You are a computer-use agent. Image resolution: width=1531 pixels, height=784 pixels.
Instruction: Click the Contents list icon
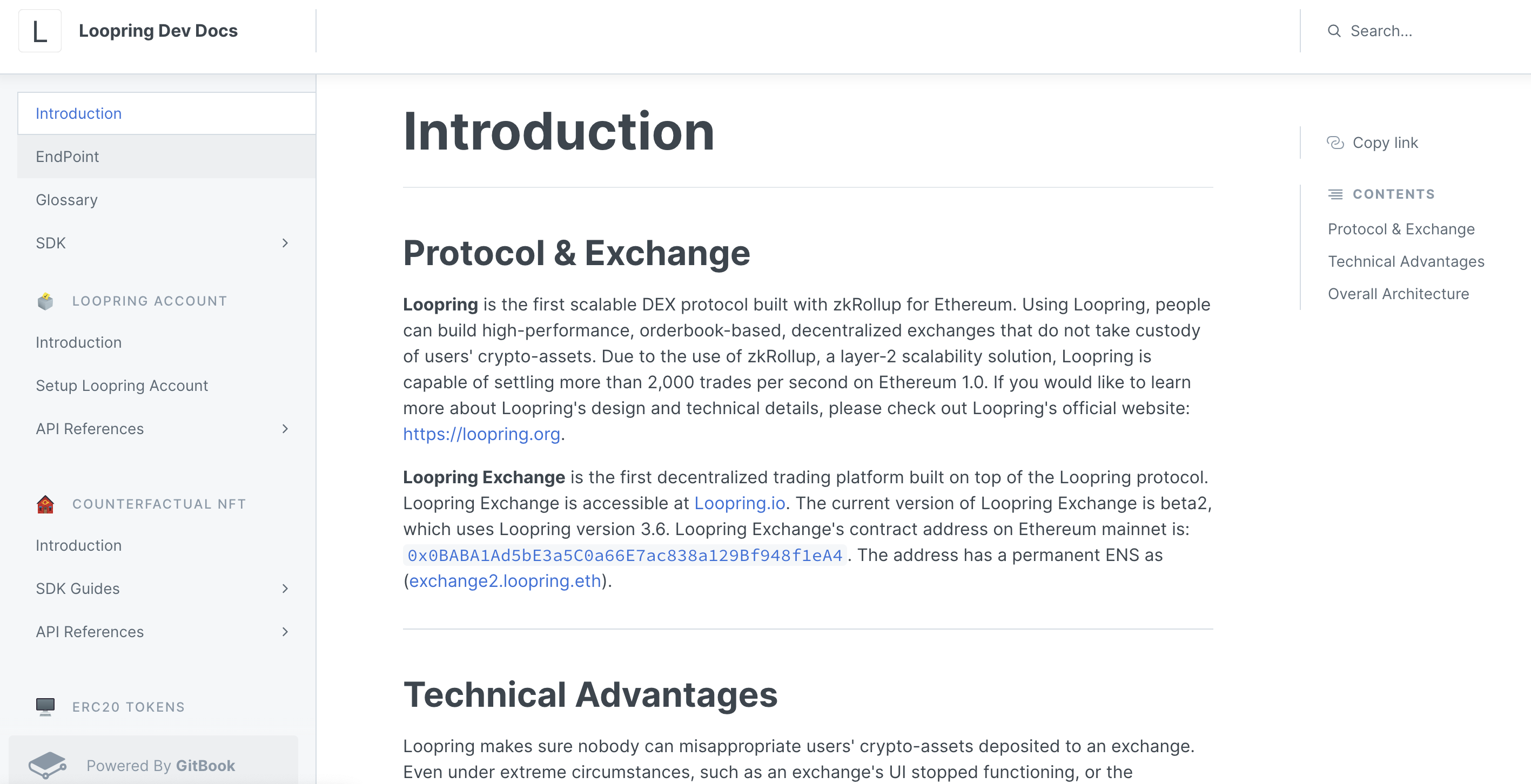pyautogui.click(x=1335, y=194)
